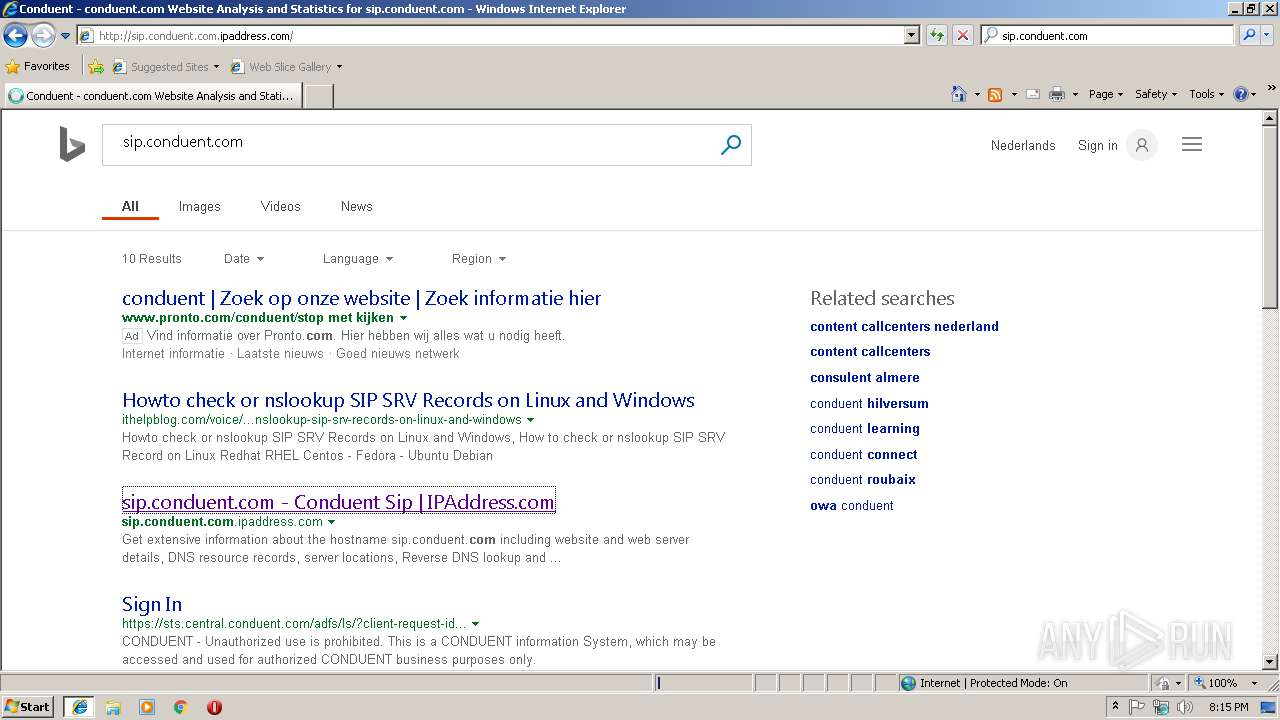This screenshot has width=1280, height=720.
Task: Open sip.conduent.com IPAddress.com result
Action: pos(338,502)
